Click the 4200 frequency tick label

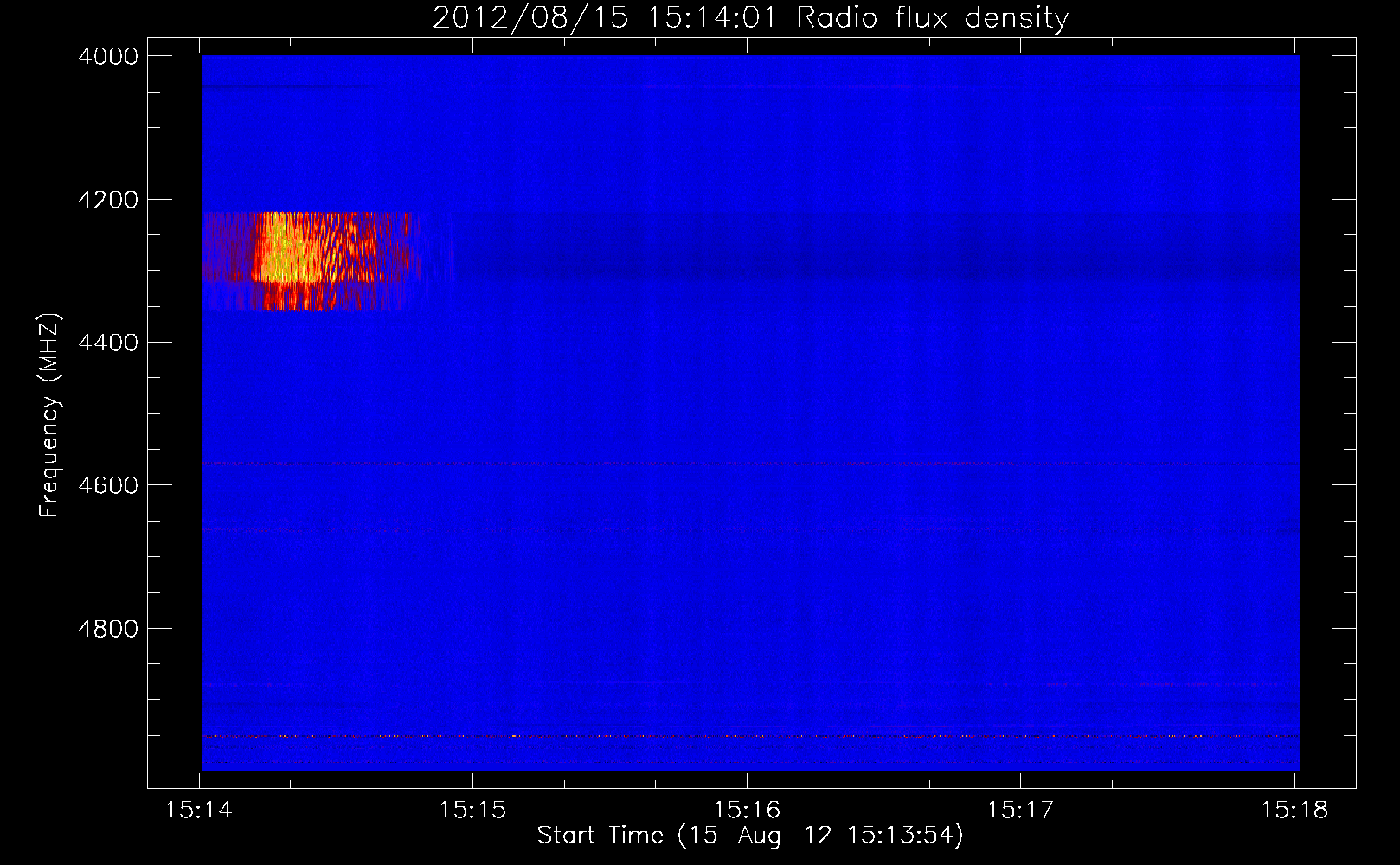[108, 200]
